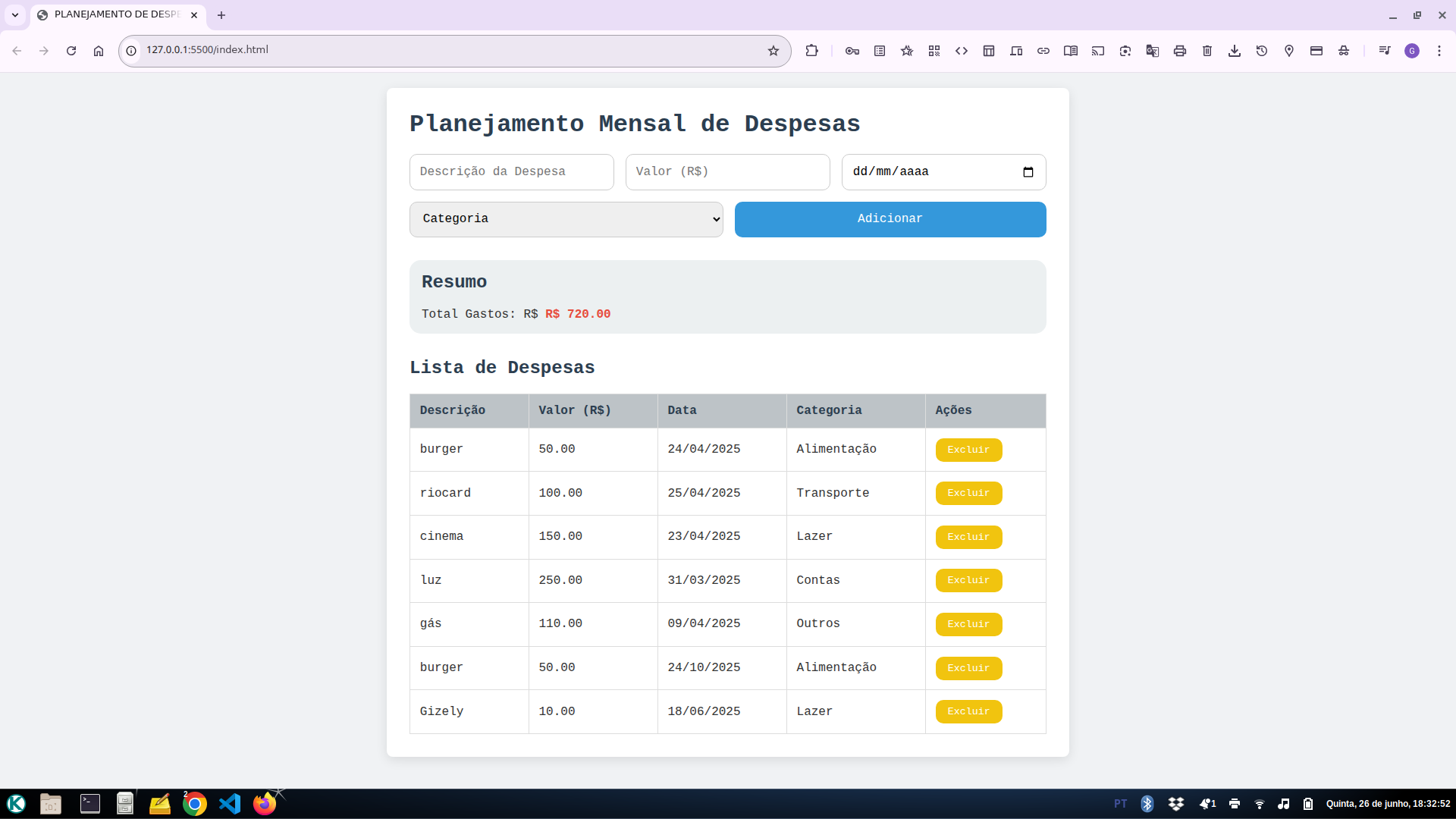Click the Cast icon in toolbar

[1098, 51]
